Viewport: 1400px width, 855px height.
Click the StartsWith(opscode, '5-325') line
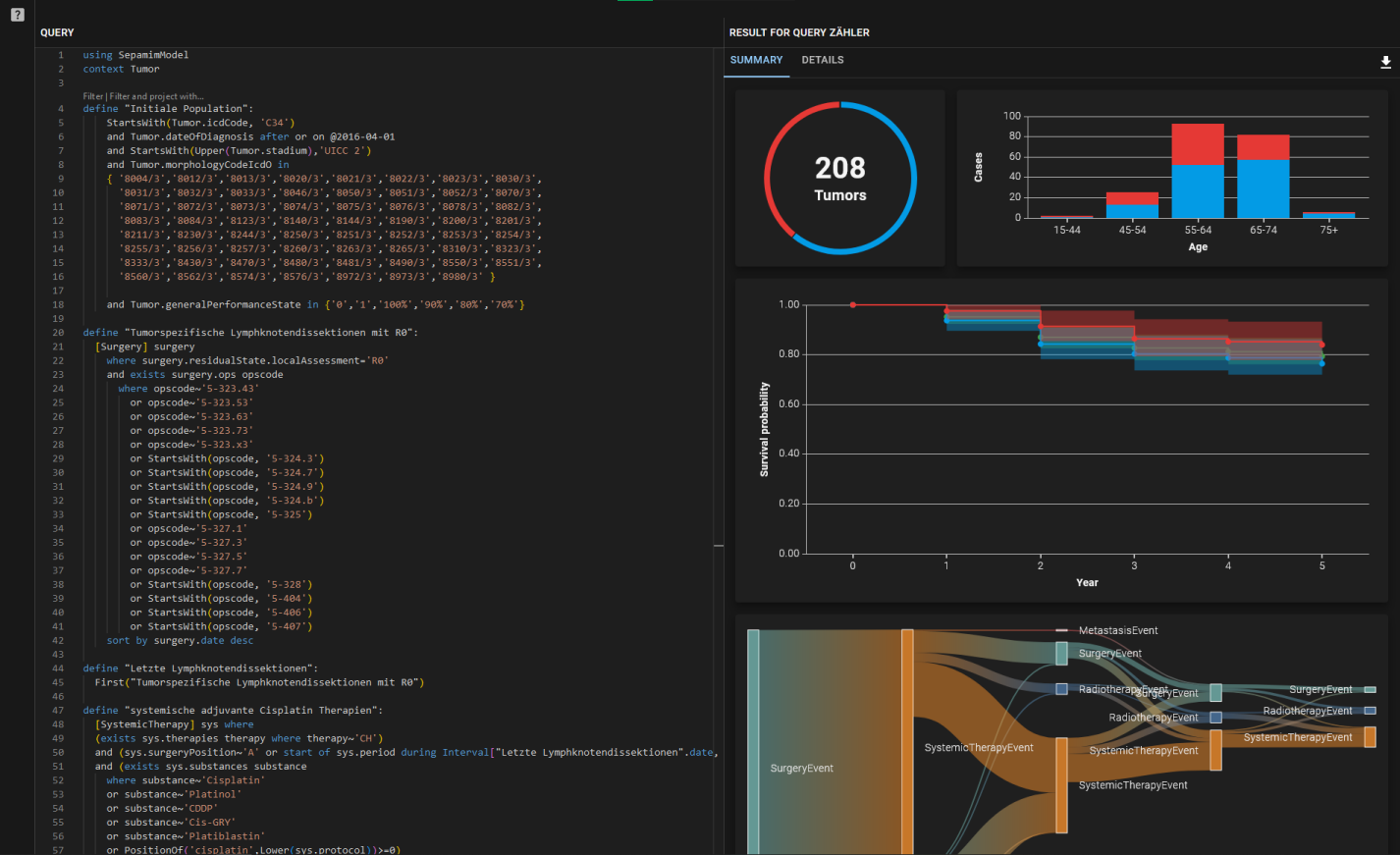click(x=221, y=514)
